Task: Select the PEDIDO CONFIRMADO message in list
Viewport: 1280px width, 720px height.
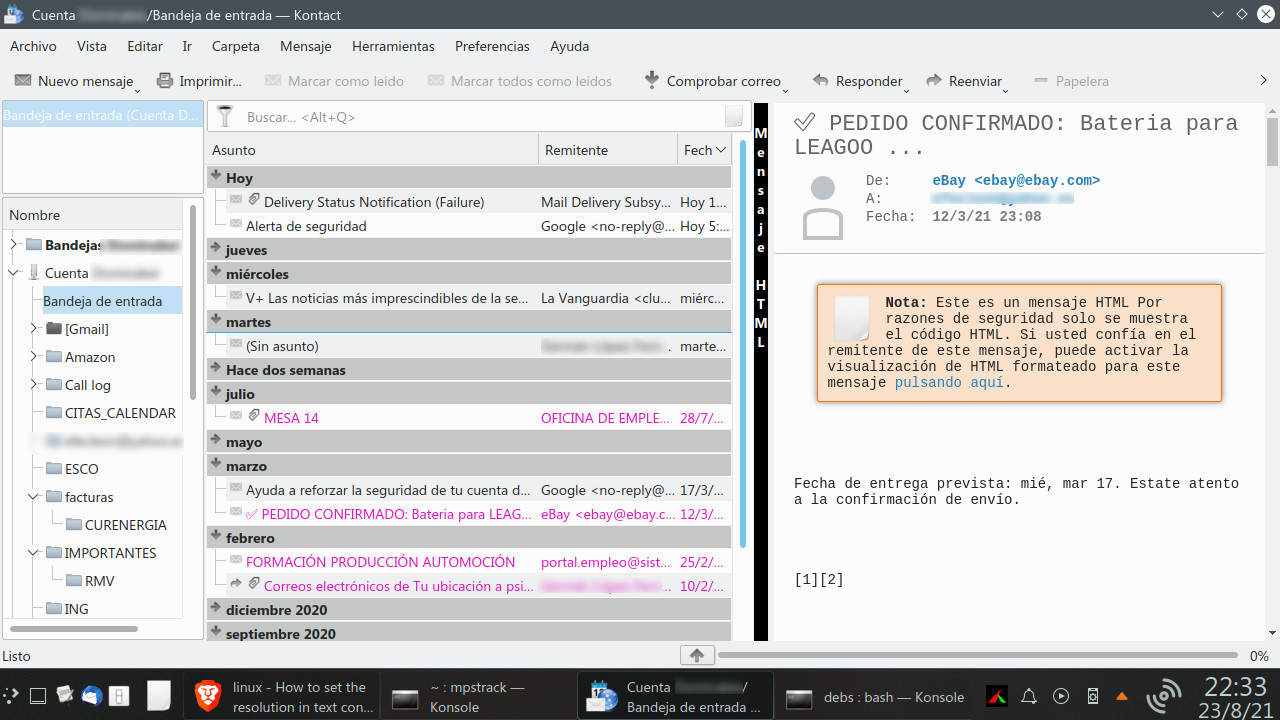Action: 470,514
